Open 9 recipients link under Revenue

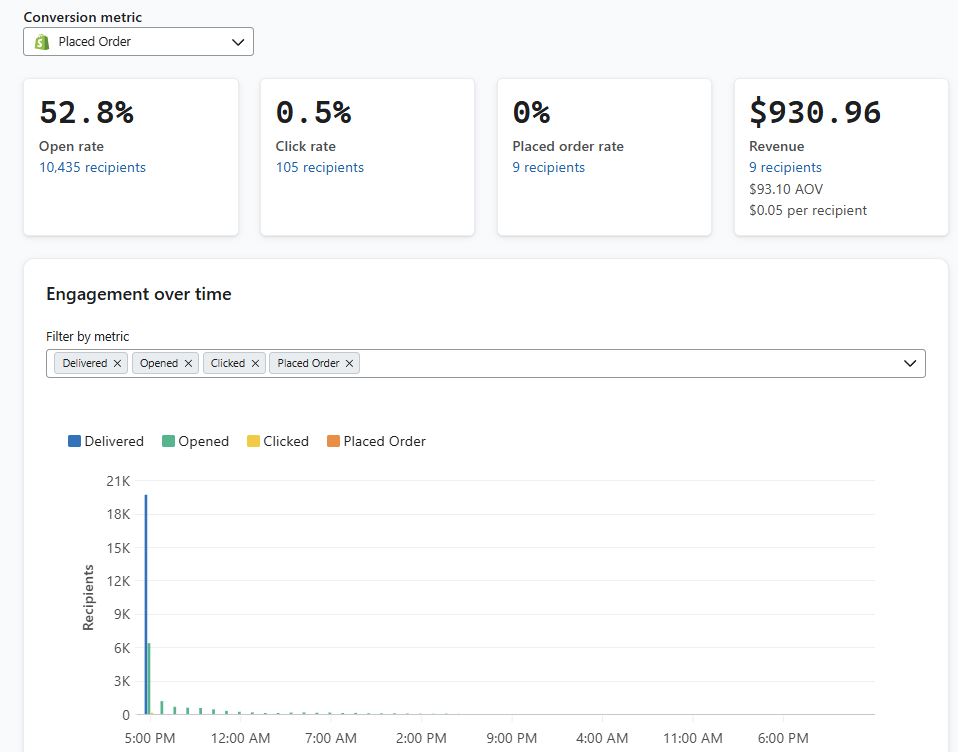coord(785,167)
